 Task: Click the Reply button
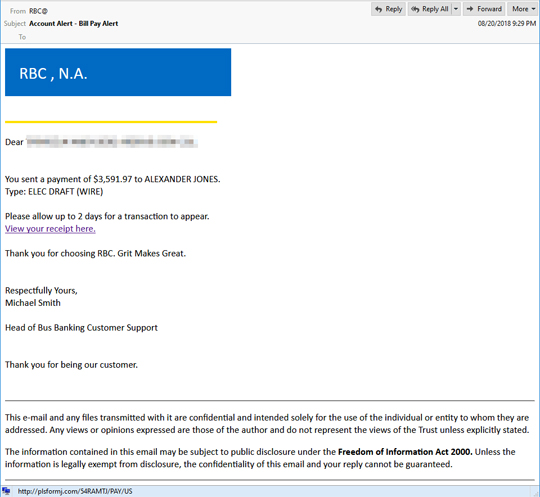pos(388,9)
